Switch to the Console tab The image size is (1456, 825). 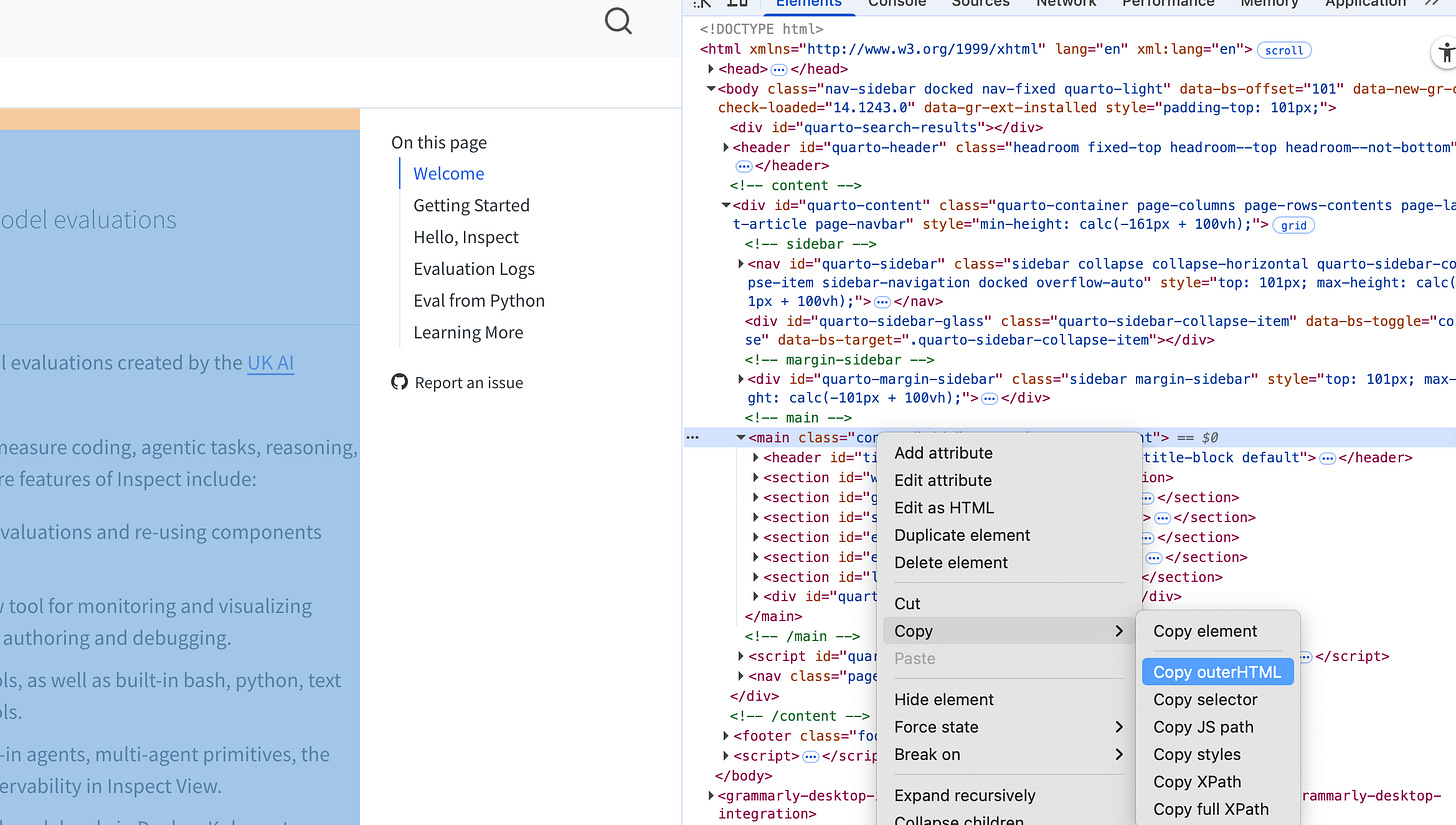point(896,4)
